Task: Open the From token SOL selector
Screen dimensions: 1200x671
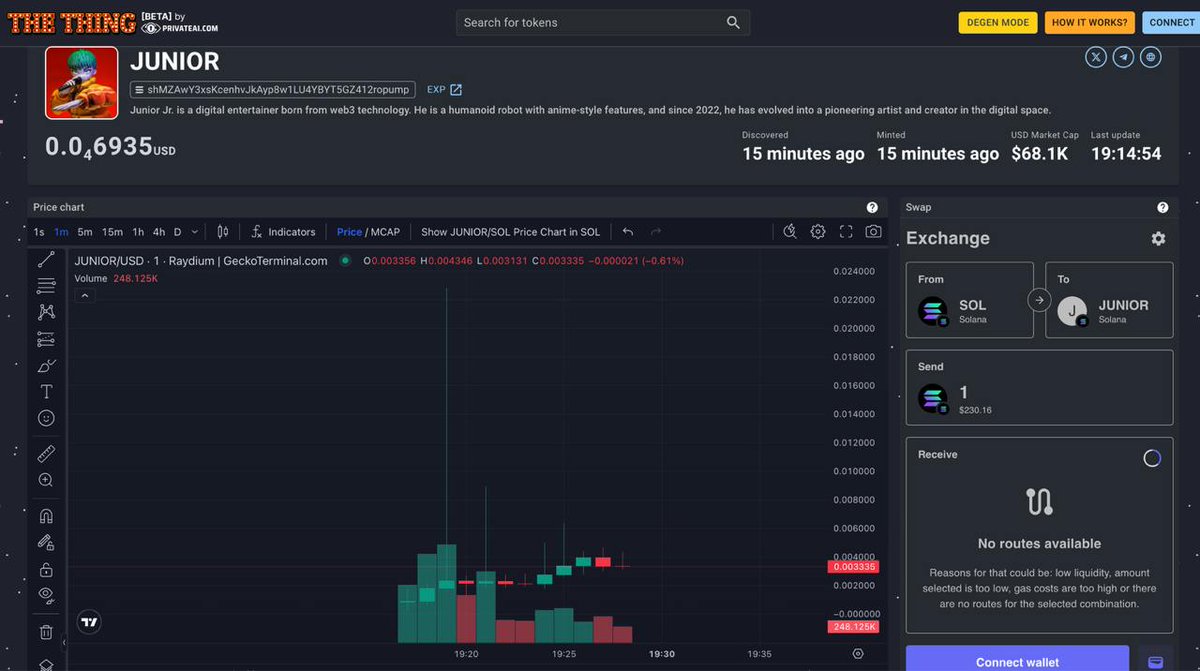Action: click(x=969, y=300)
